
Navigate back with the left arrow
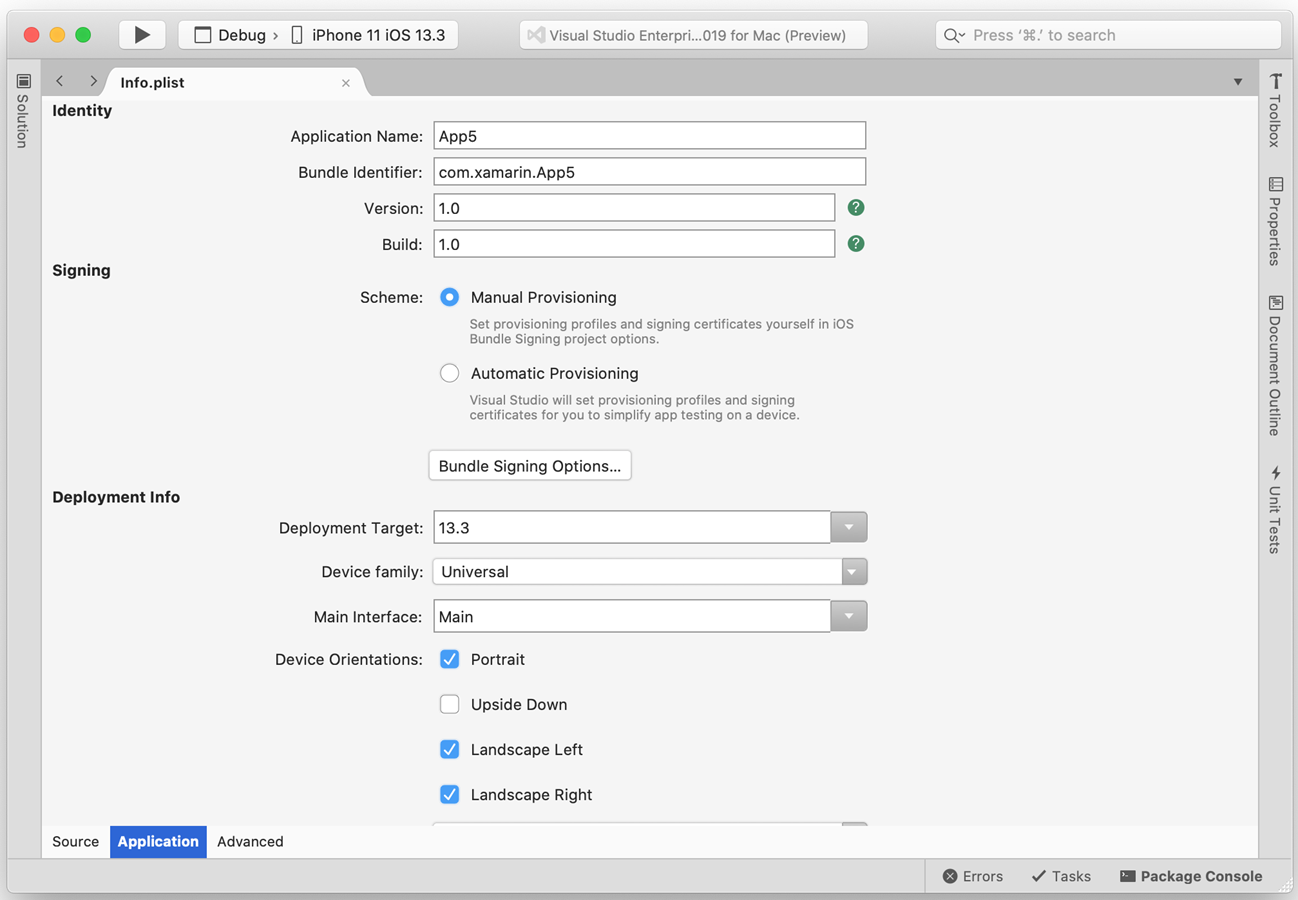pyautogui.click(x=60, y=82)
